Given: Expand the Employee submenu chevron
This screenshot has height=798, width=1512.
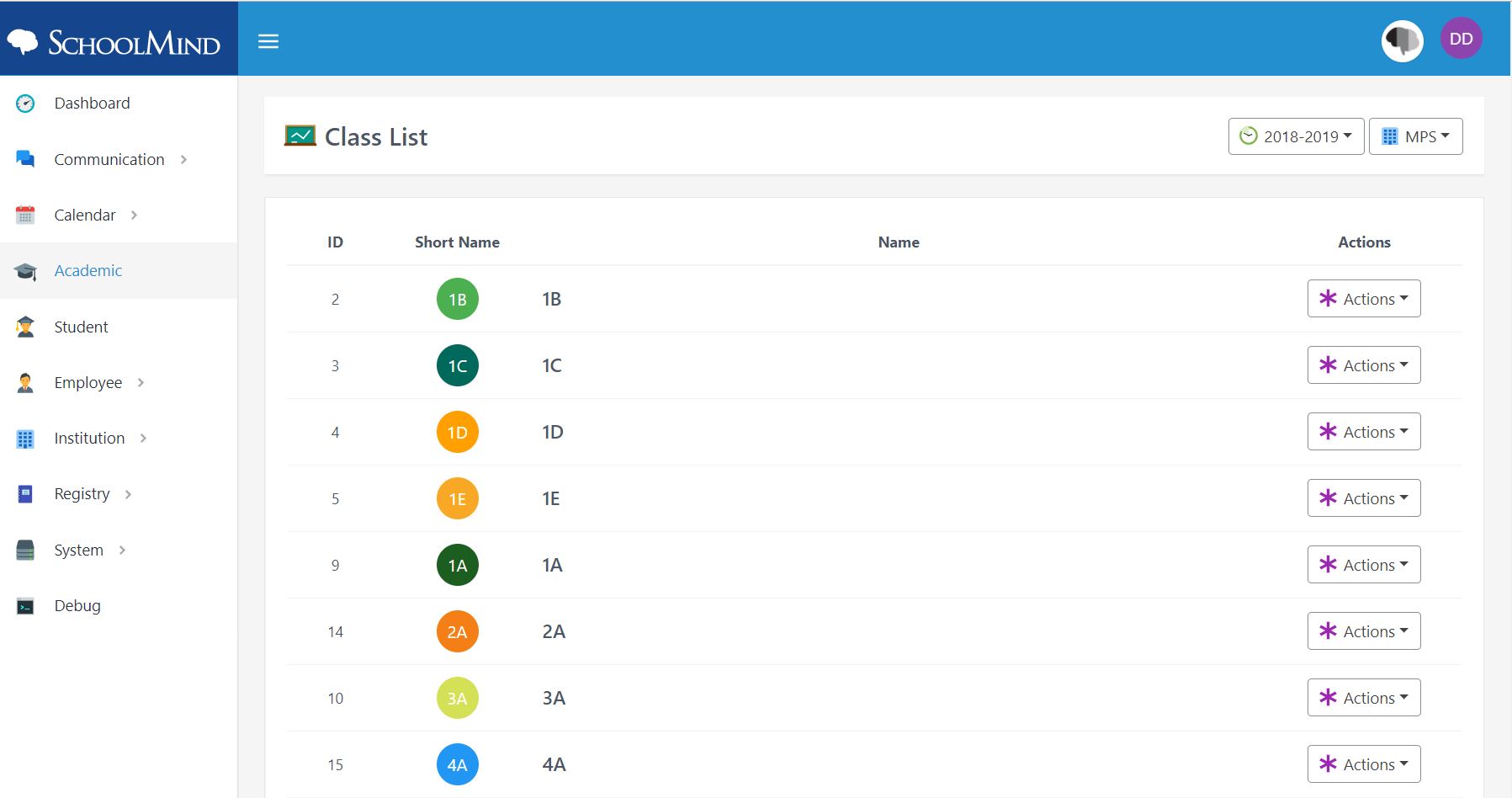Looking at the screenshot, I should coord(141,382).
